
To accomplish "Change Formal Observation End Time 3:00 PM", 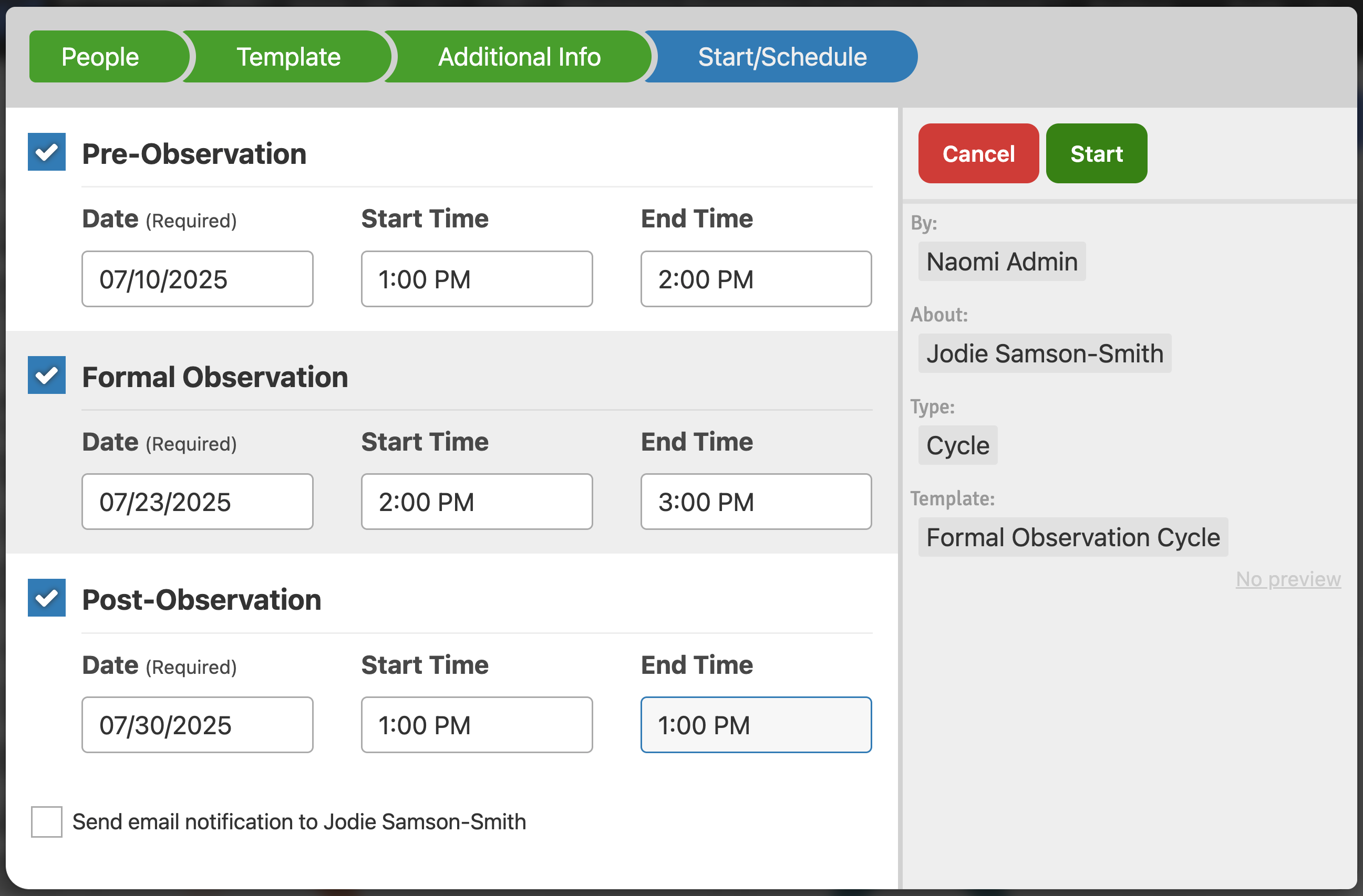I will (756, 502).
